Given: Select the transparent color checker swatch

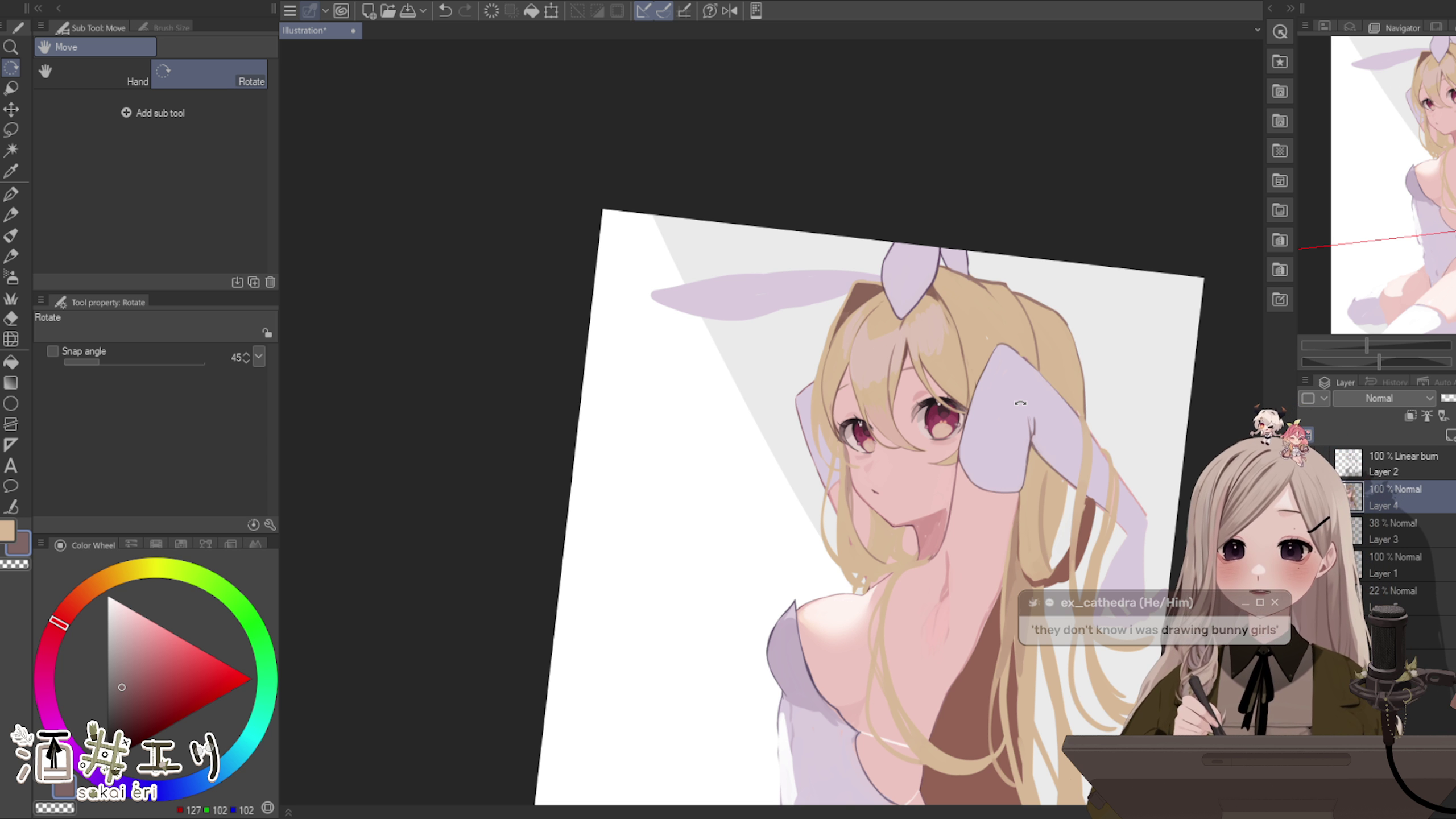Looking at the screenshot, I should (x=15, y=564).
